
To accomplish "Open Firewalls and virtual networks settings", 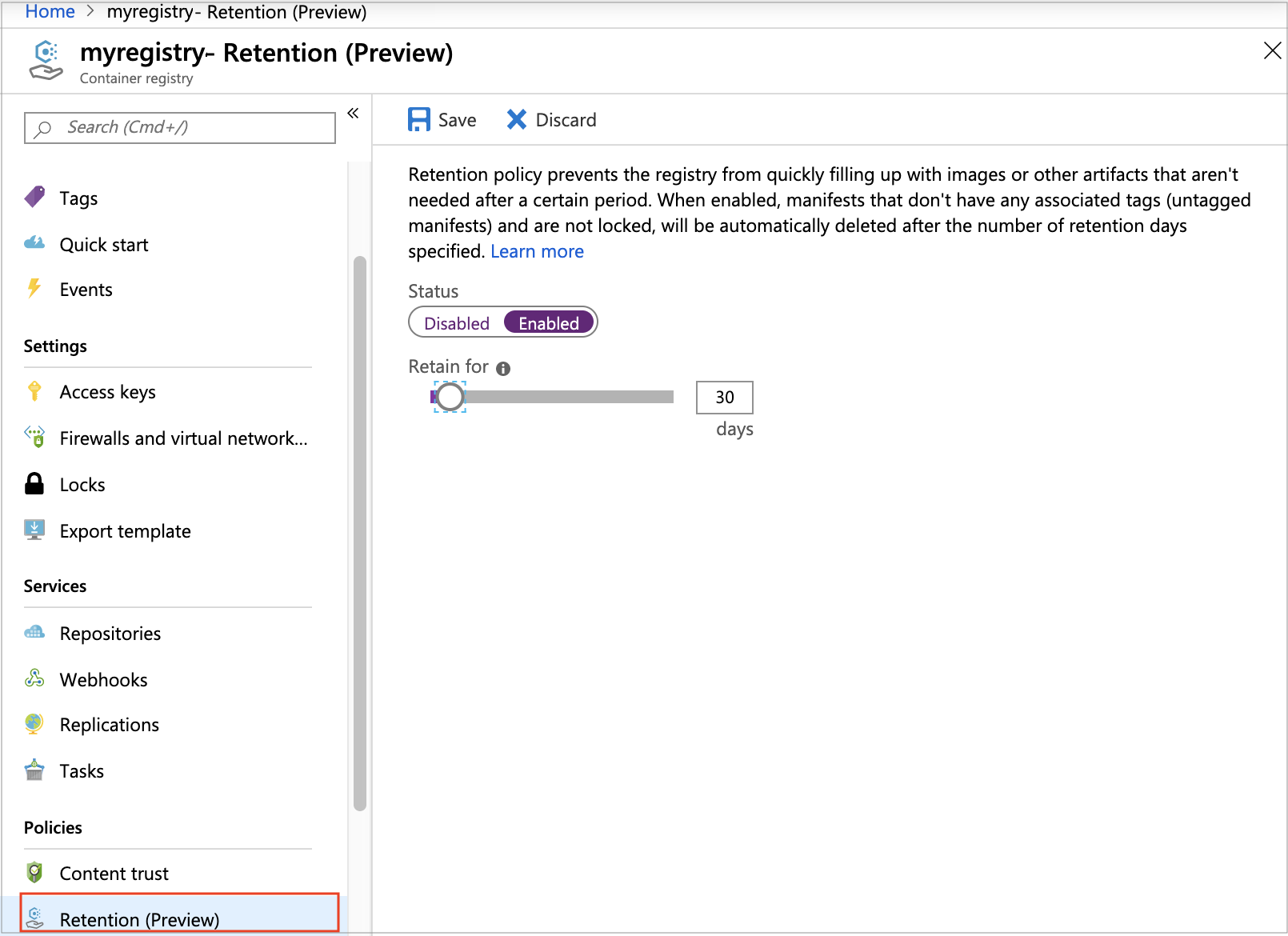I will 183,438.
